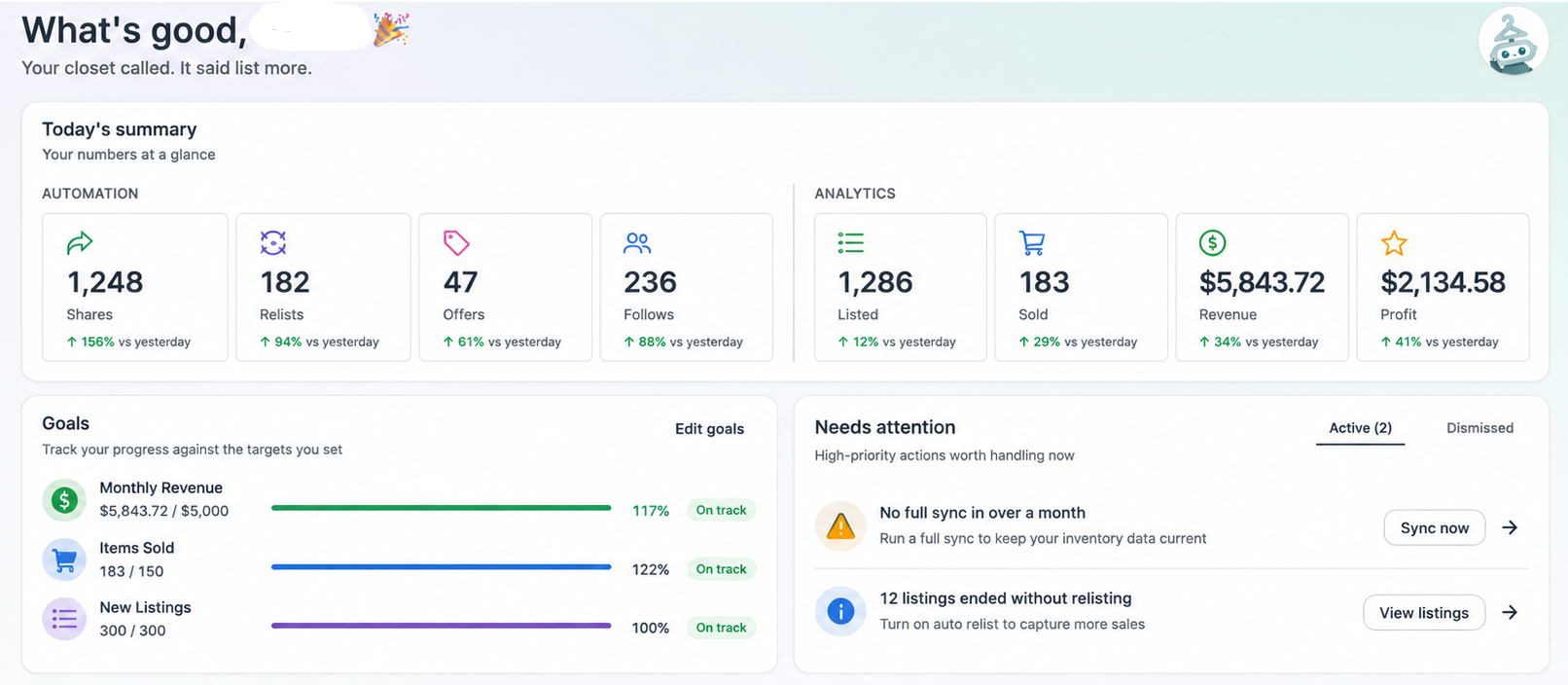The image size is (1568, 685).
Task: Click the Edit goals link
Action: pos(709,429)
